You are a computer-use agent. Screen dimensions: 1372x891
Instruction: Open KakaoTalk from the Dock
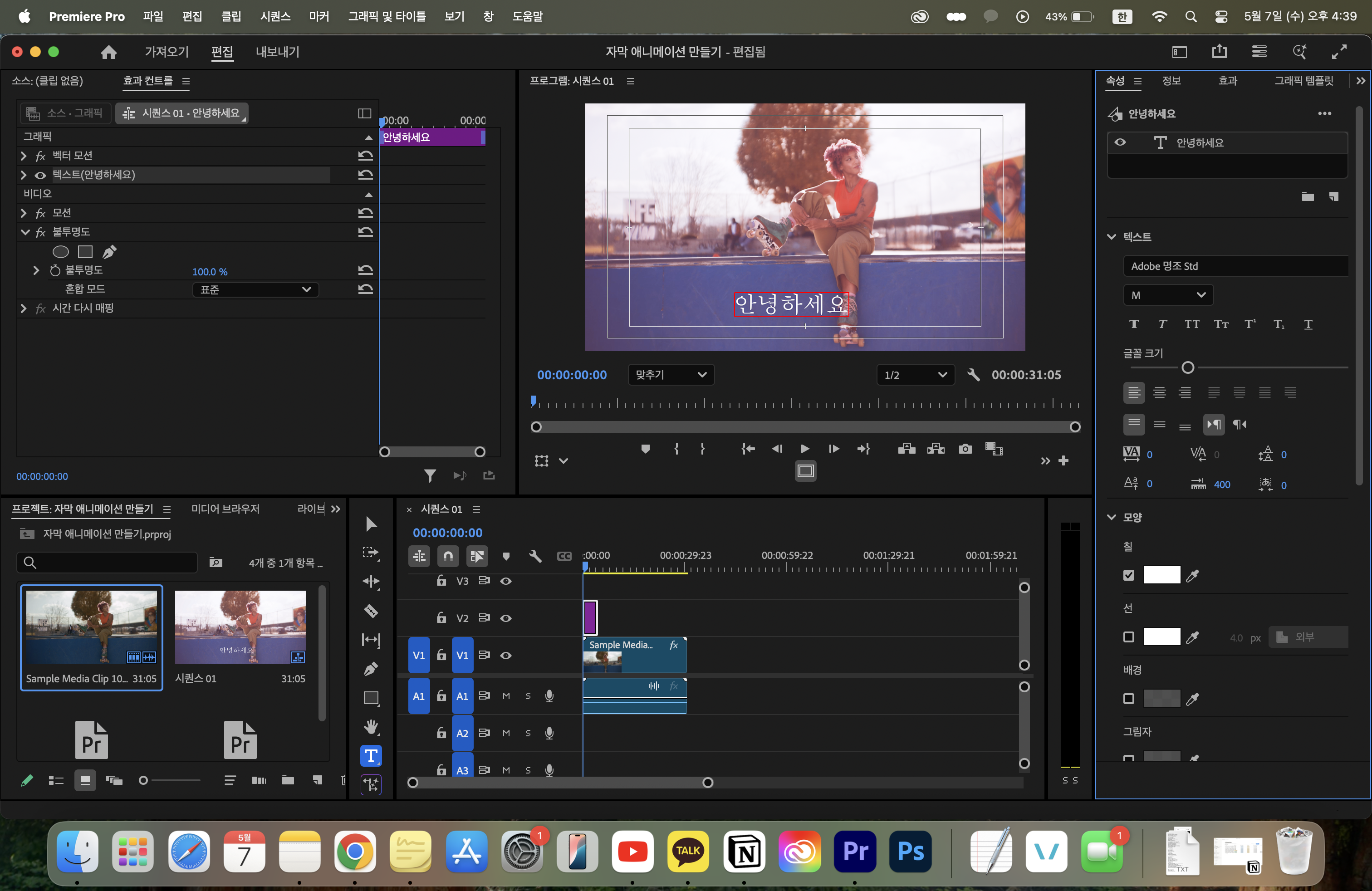tap(688, 851)
